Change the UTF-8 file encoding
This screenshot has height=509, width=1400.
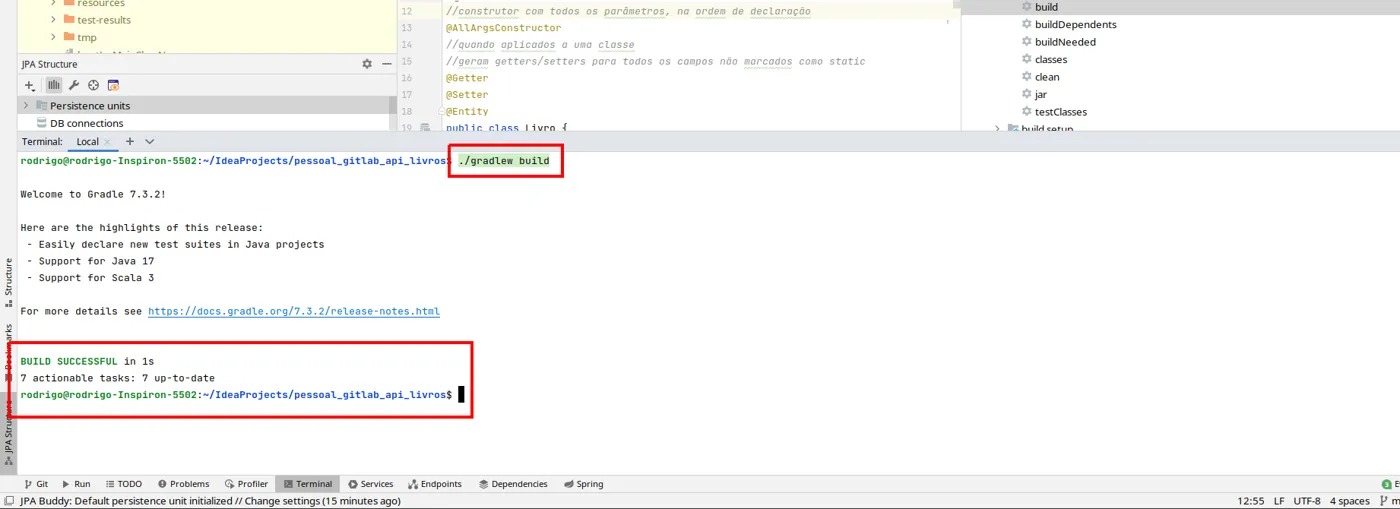coord(1306,501)
